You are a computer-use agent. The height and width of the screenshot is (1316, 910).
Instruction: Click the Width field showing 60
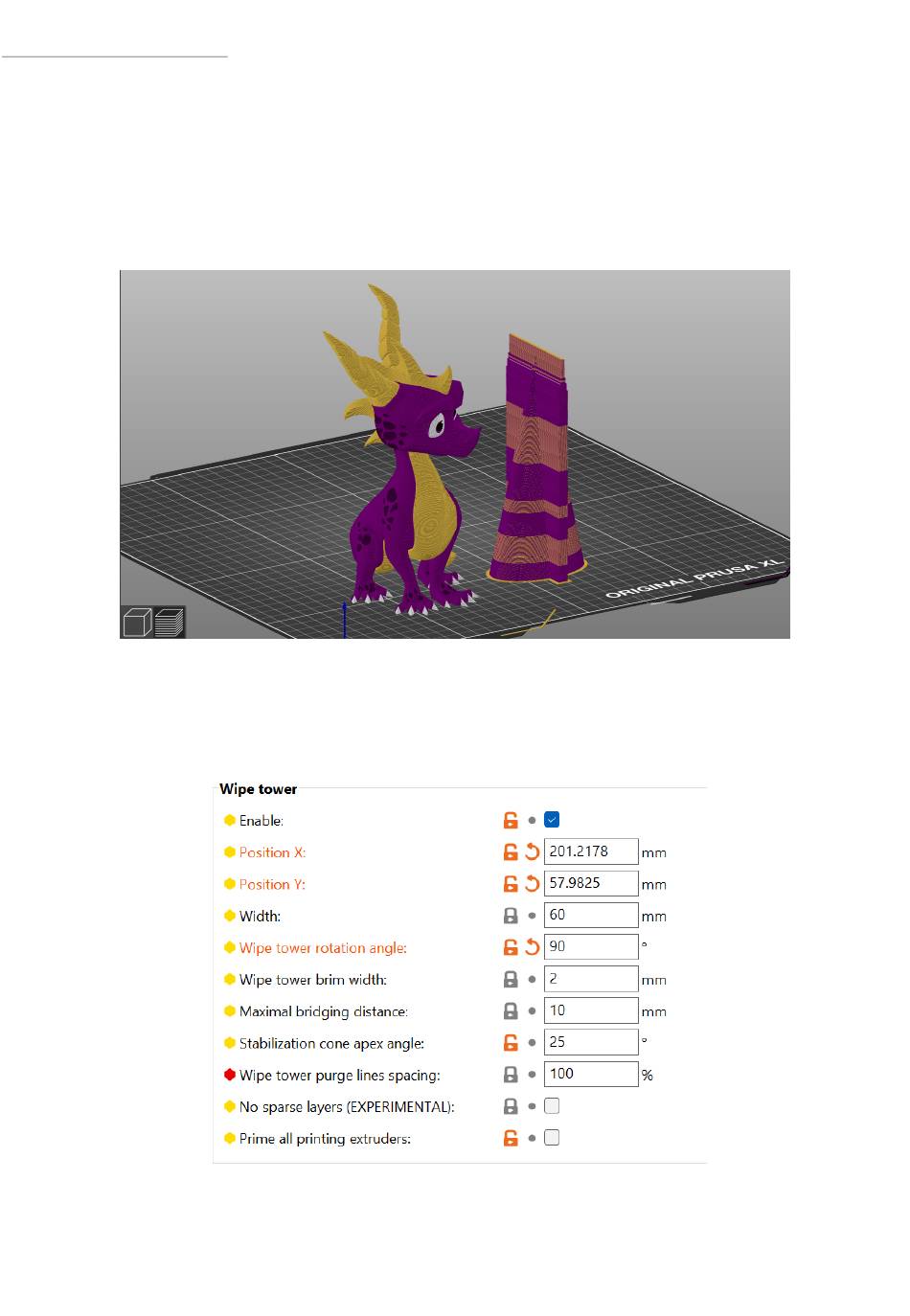pyautogui.click(x=591, y=915)
